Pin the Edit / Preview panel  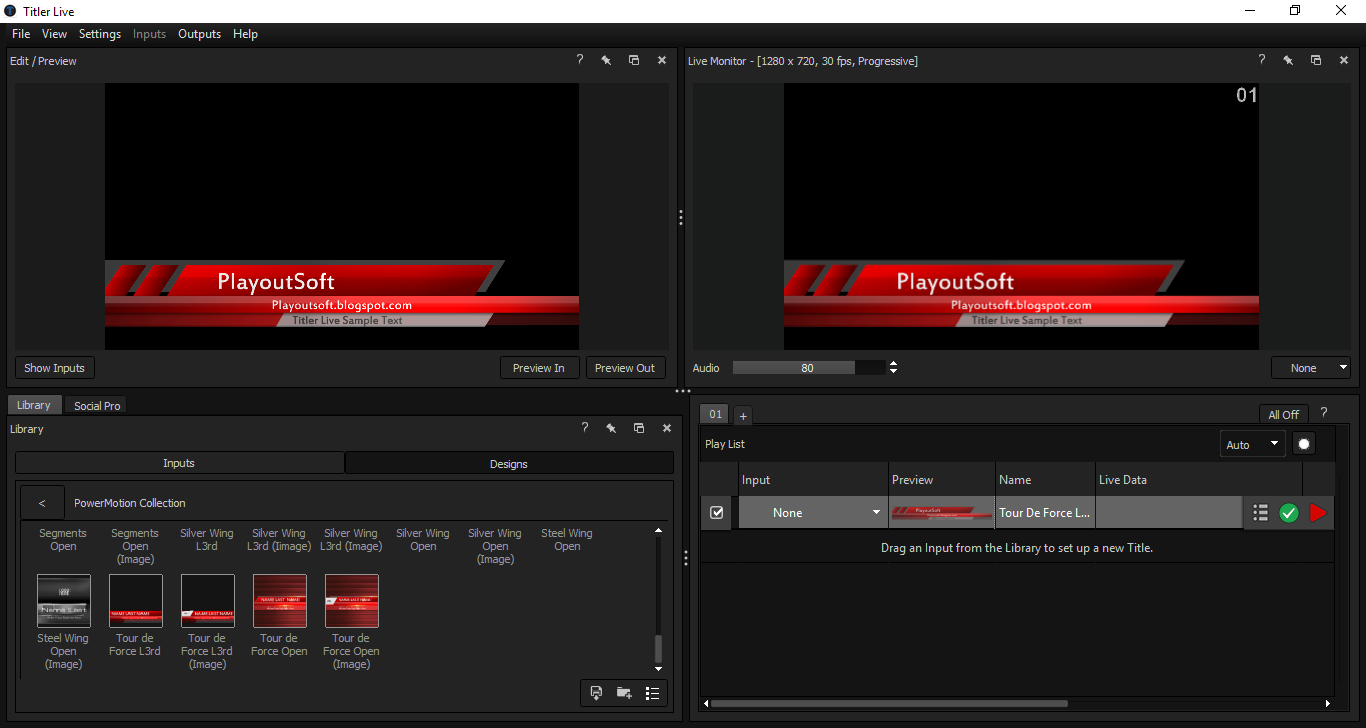click(606, 60)
